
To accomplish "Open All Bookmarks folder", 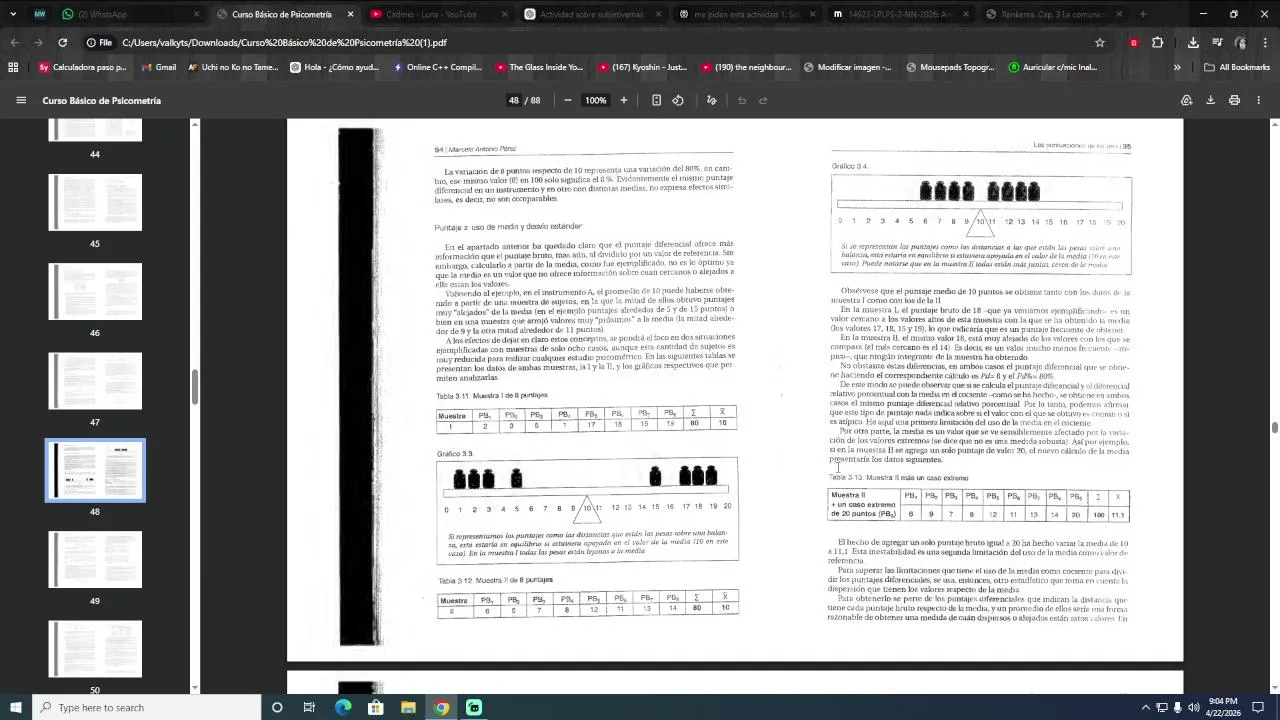I will click(x=1237, y=67).
